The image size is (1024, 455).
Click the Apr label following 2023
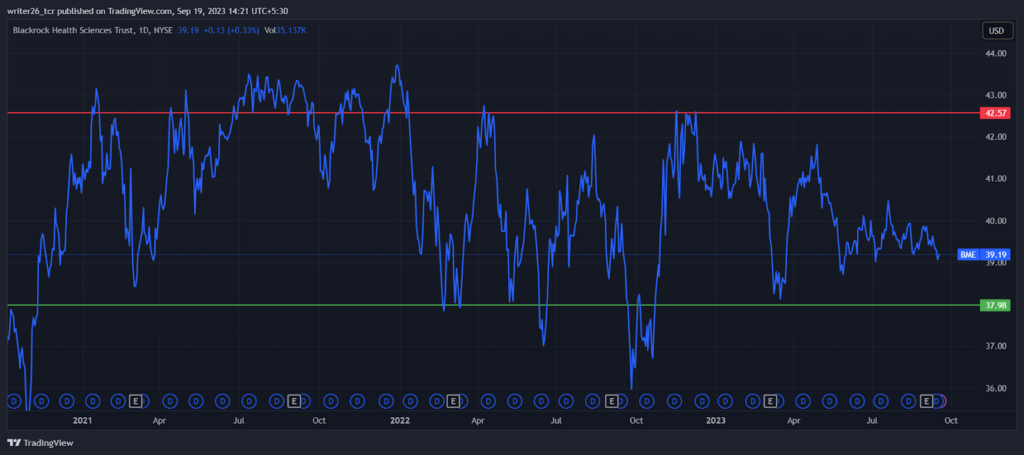(x=794, y=421)
